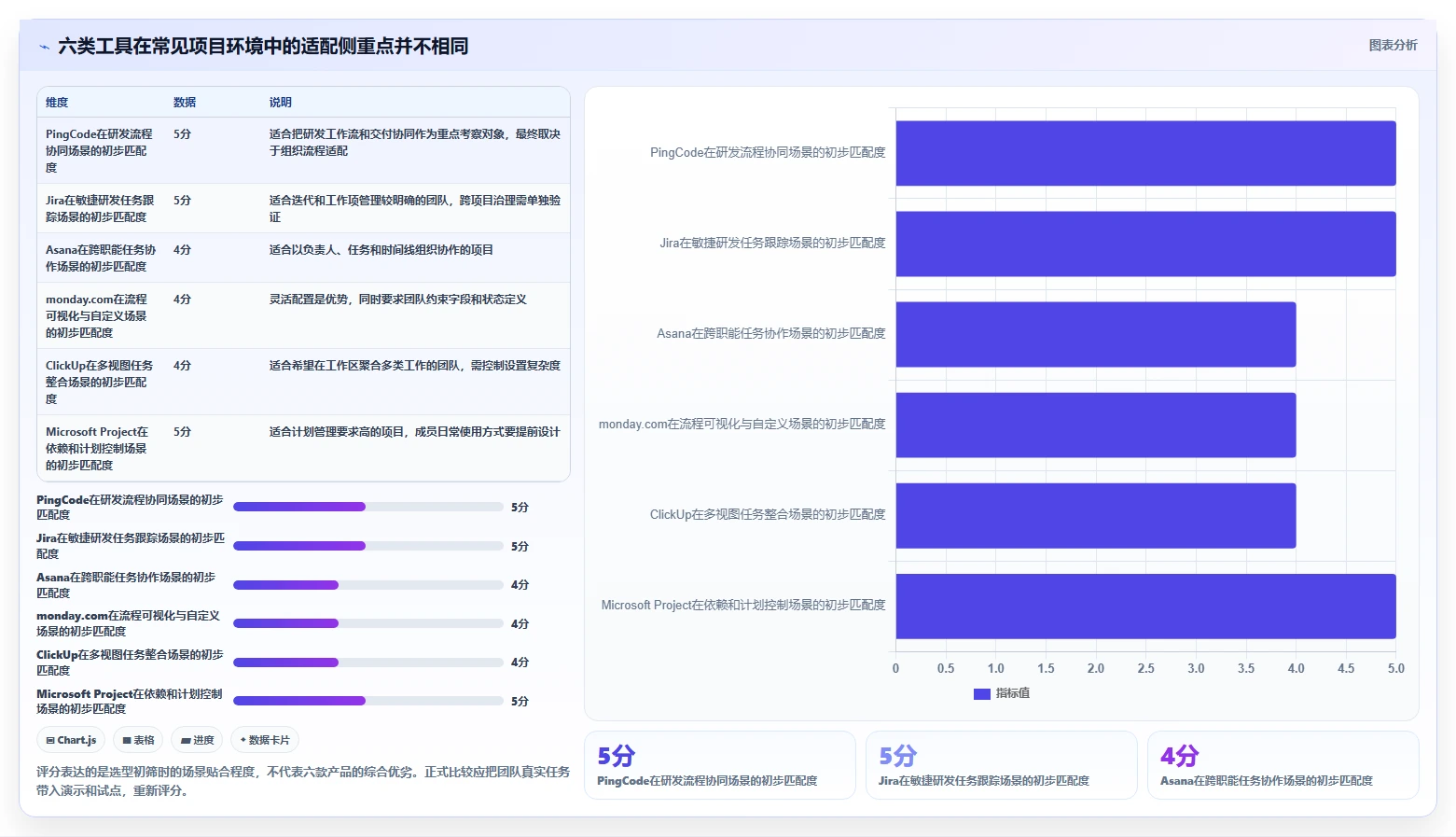Click the Microsoft Project progress bar
The image size is (1456, 837).
pos(368,701)
